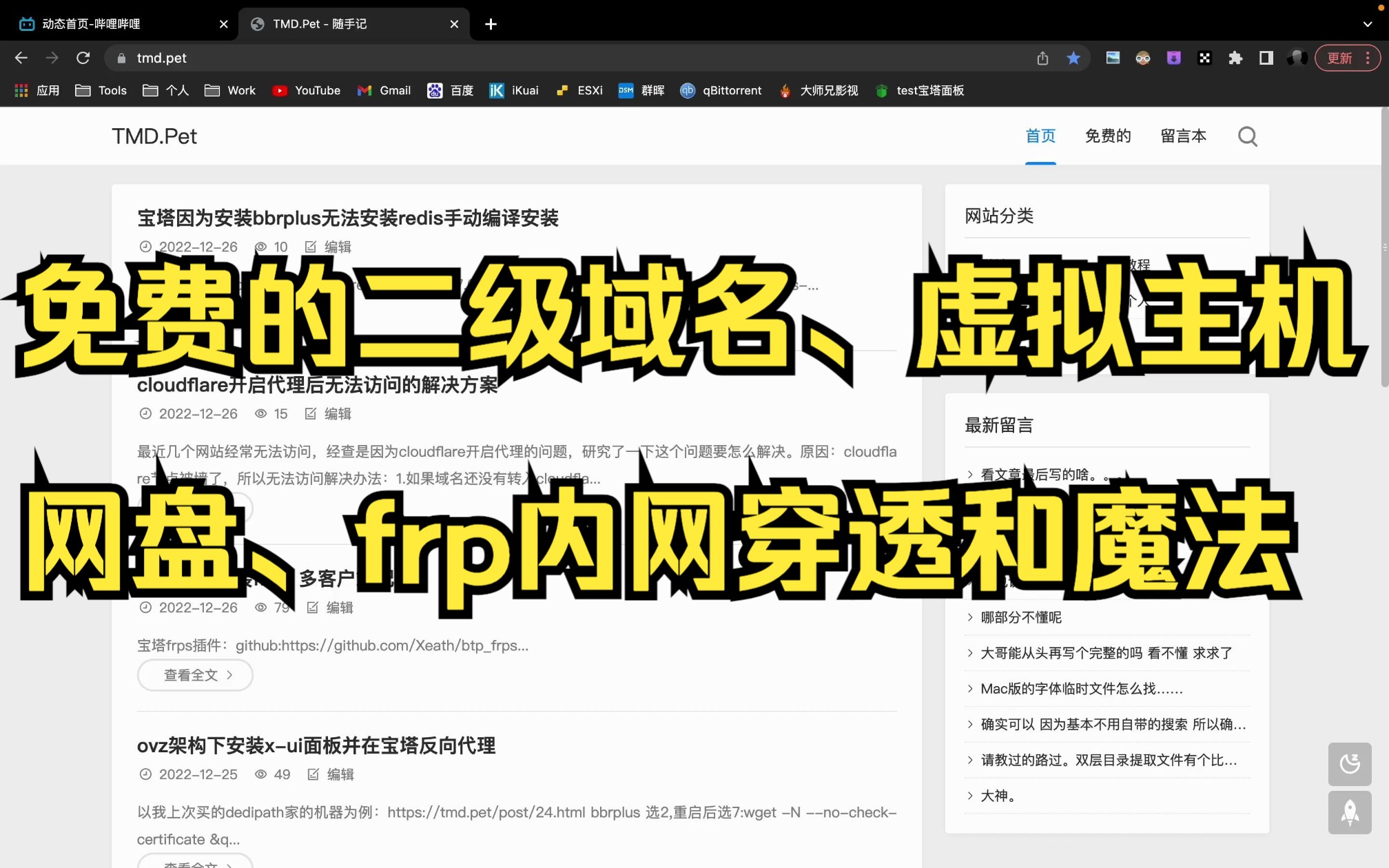Open the comment 请教过的路过。双层目录
The width and height of the screenshot is (1389, 868).
[x=1109, y=761]
